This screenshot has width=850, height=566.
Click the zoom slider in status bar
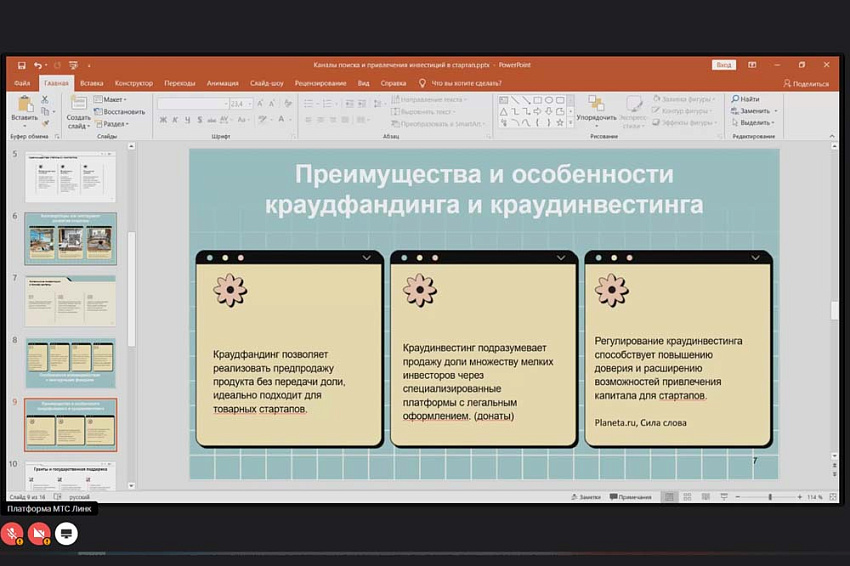pos(769,497)
